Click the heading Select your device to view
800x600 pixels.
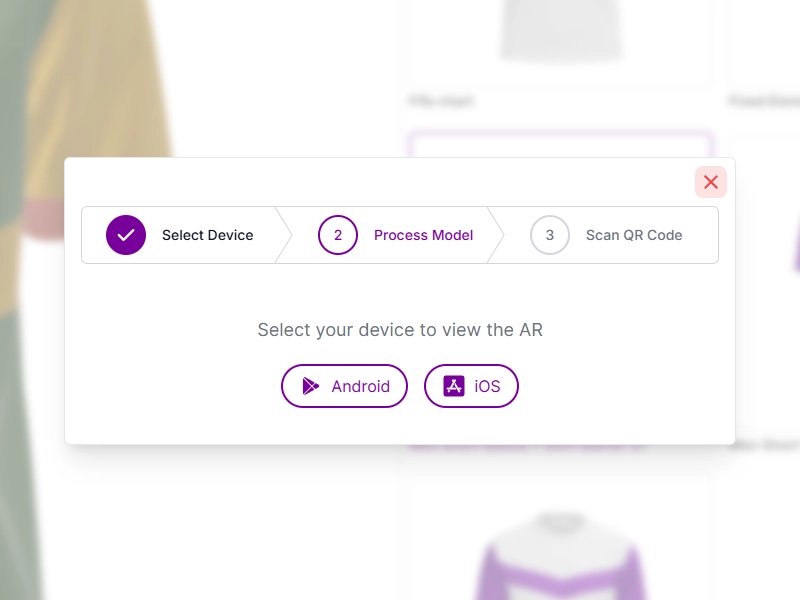[400, 330]
